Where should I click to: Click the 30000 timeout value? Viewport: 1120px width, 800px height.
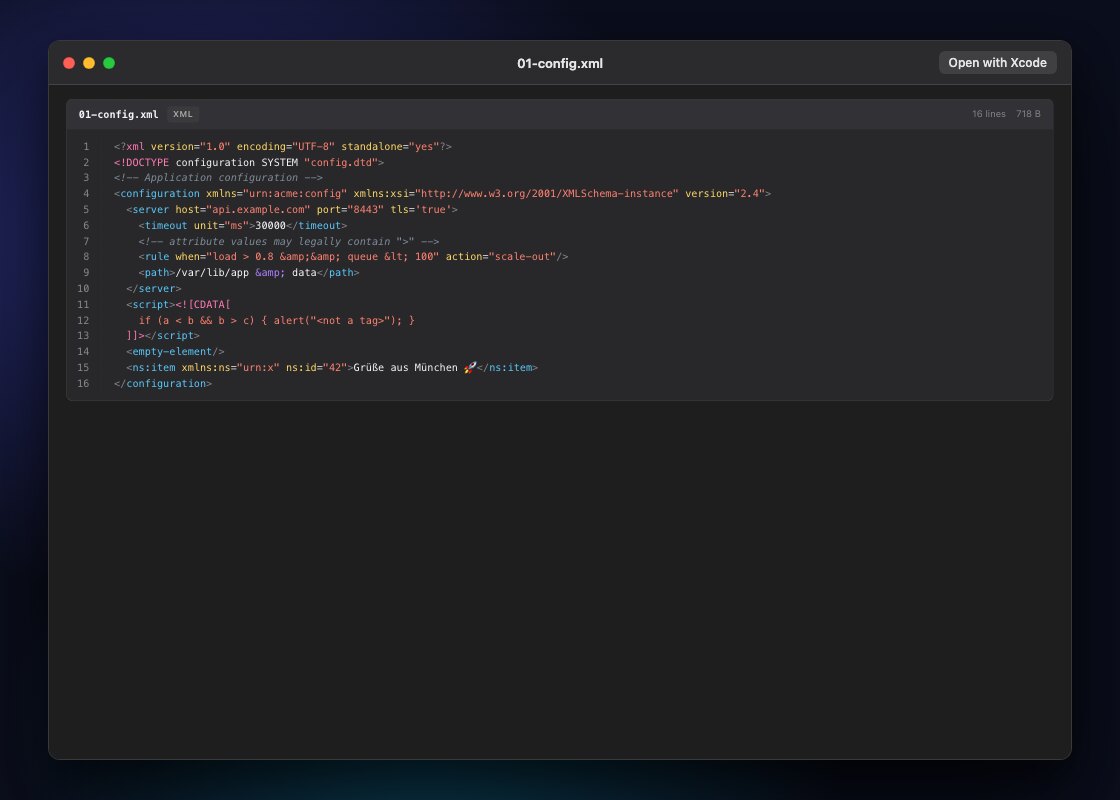point(270,226)
